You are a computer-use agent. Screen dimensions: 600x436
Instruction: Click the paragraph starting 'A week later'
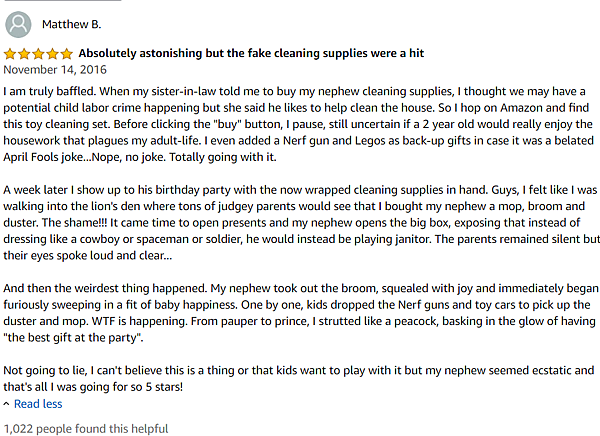(302, 222)
